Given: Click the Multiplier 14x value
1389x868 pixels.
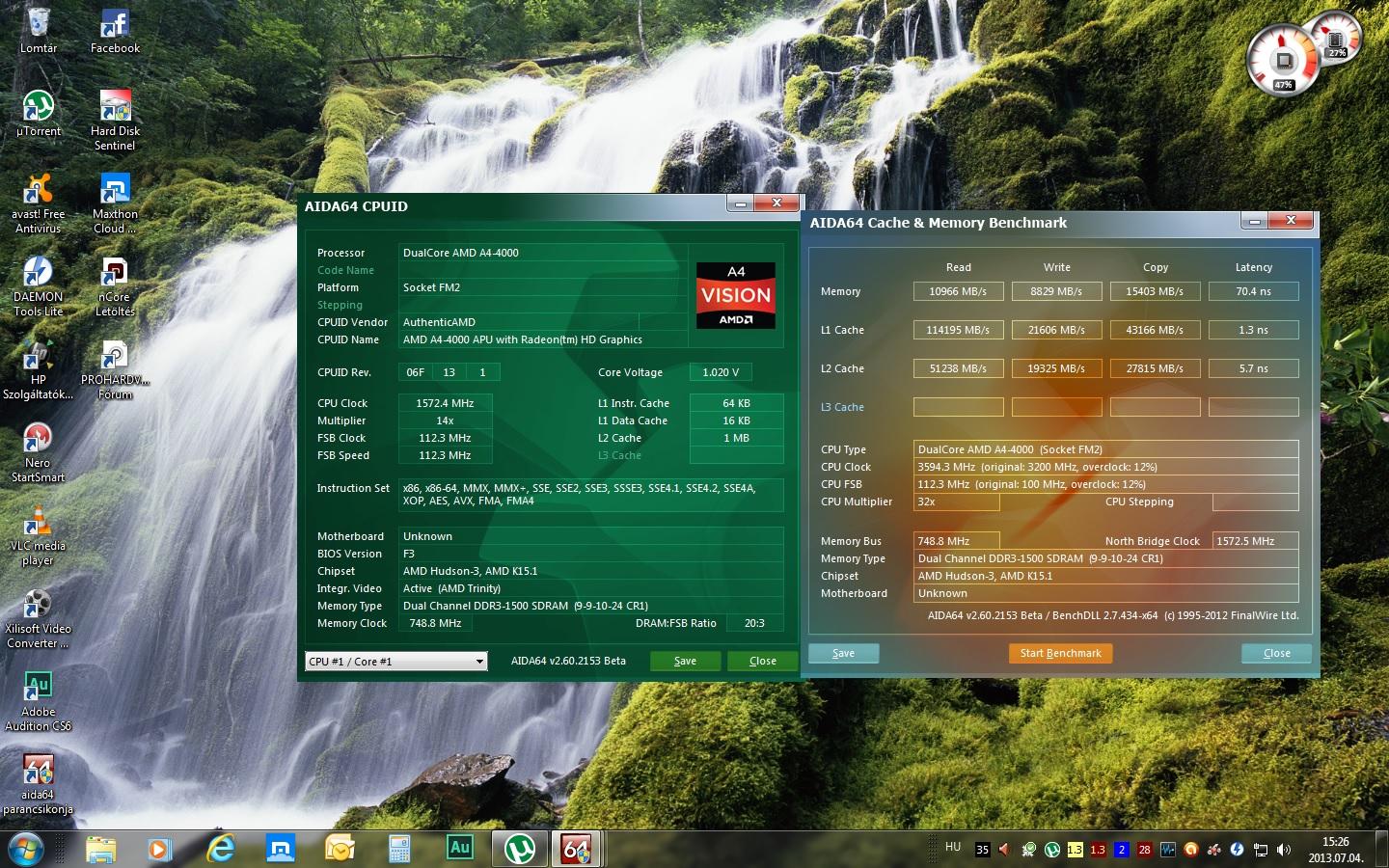Looking at the screenshot, I should pyautogui.click(x=445, y=420).
